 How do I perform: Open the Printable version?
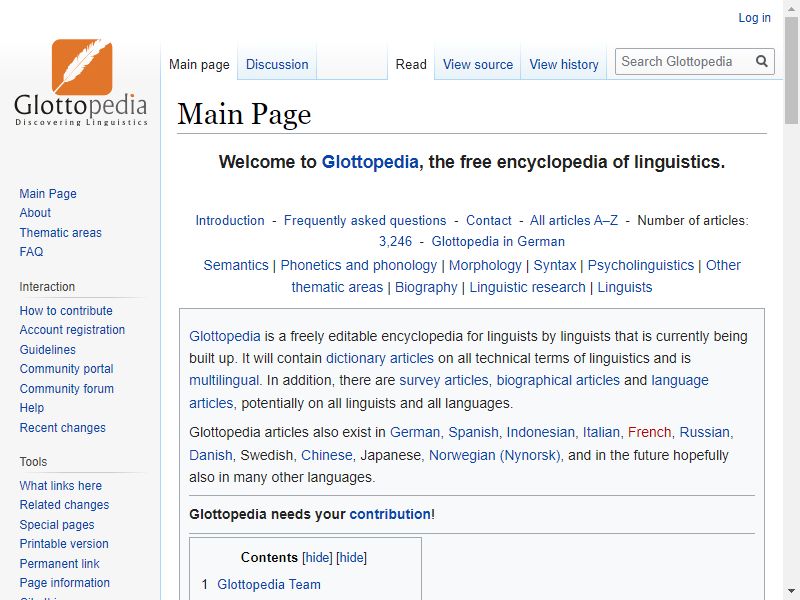click(x=64, y=544)
